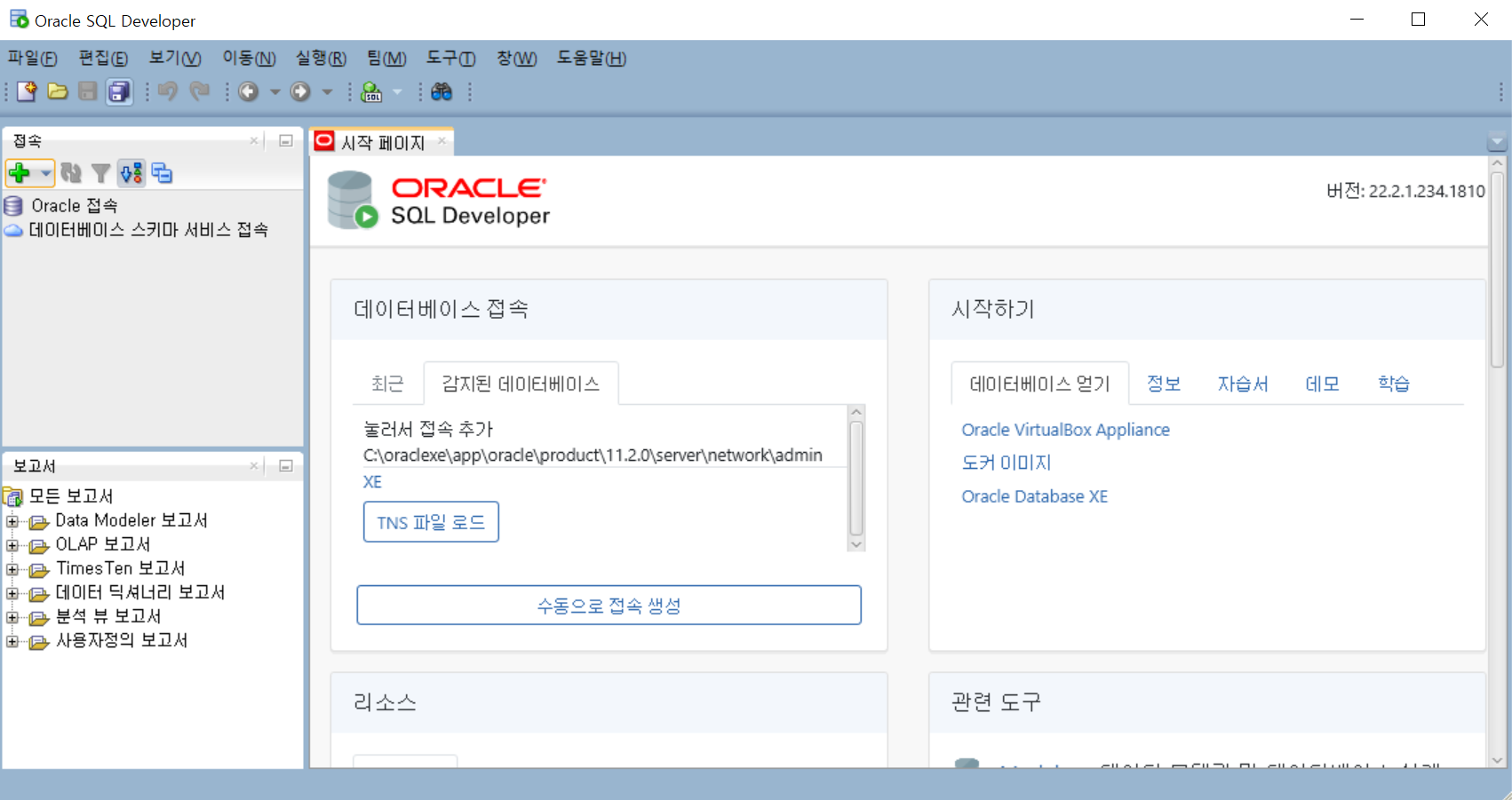Click the Back navigation arrow icon
The width and height of the screenshot is (1512, 800).
point(249,91)
